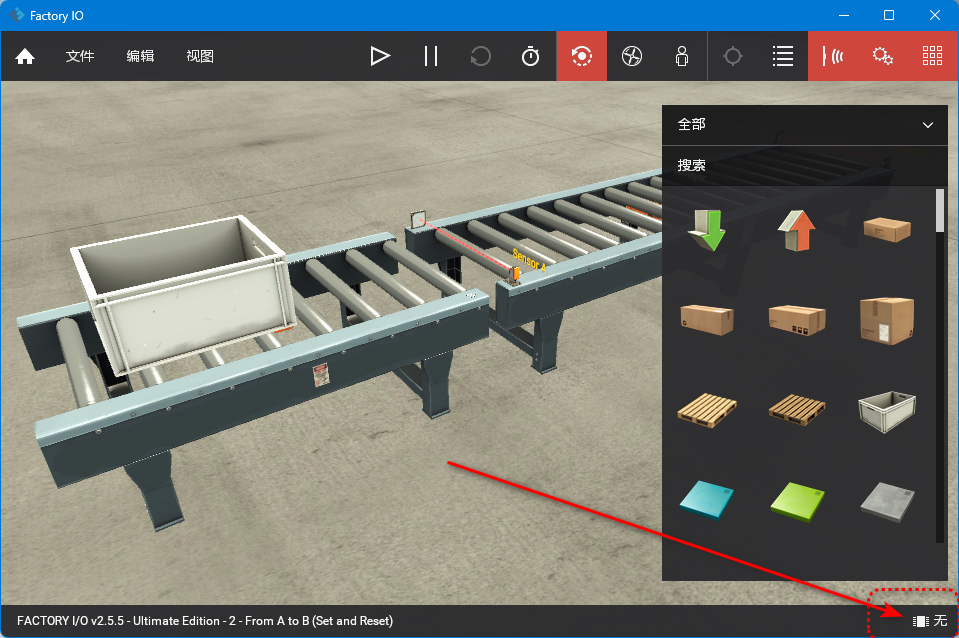Go to Home screen

click(x=25, y=56)
